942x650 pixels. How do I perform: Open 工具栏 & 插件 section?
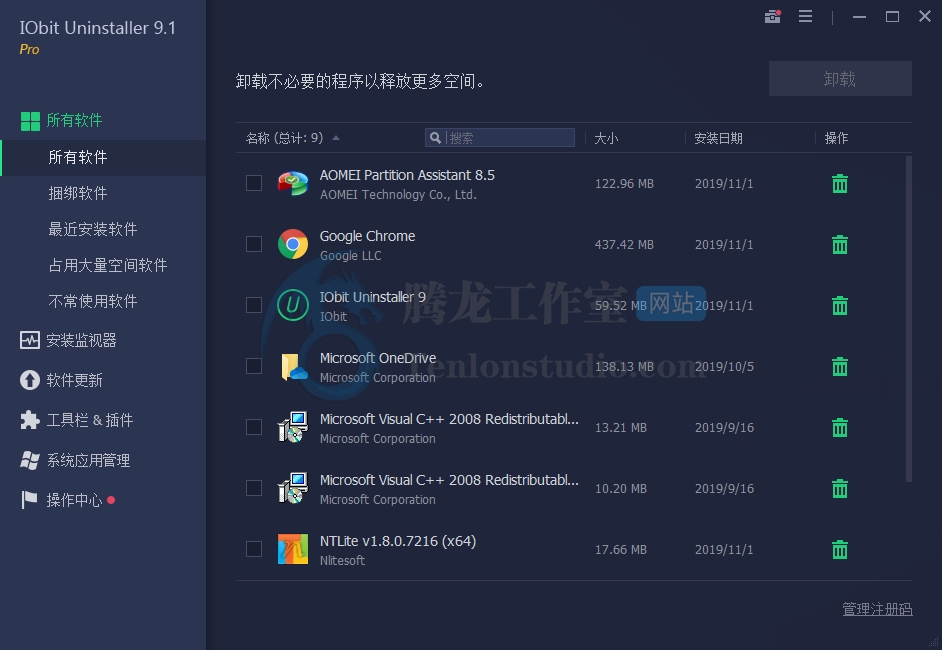click(x=90, y=420)
